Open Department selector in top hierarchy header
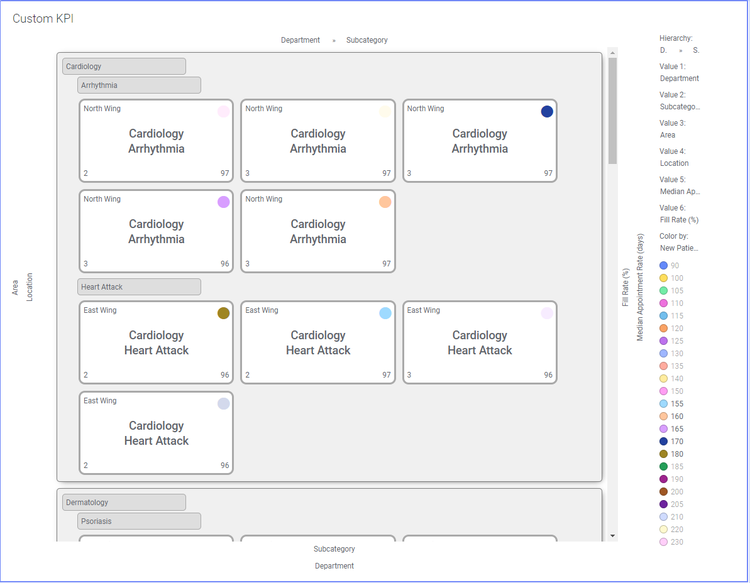Screen dimensions: 750x583 pos(300,40)
